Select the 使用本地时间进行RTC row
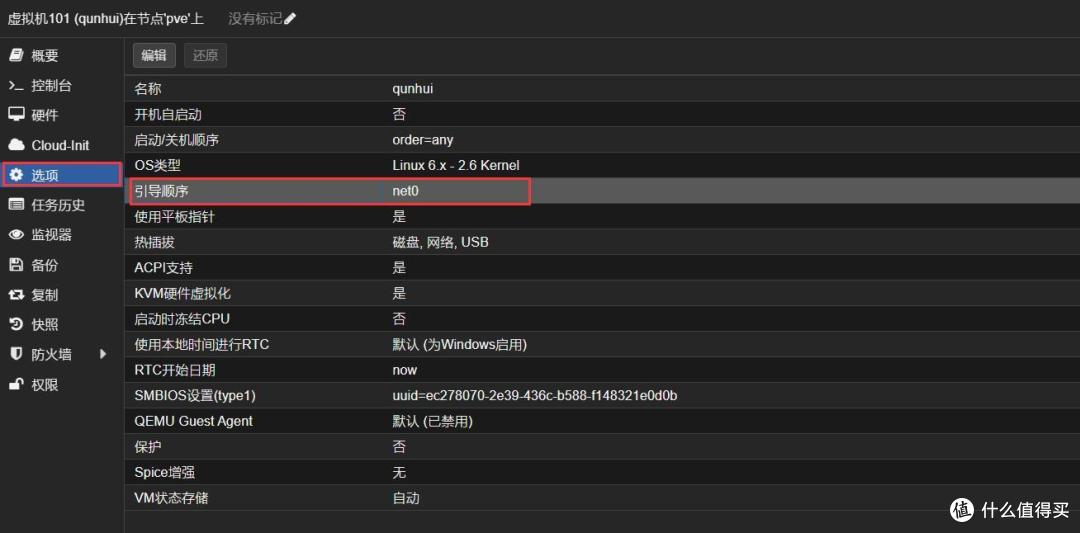 [602, 344]
